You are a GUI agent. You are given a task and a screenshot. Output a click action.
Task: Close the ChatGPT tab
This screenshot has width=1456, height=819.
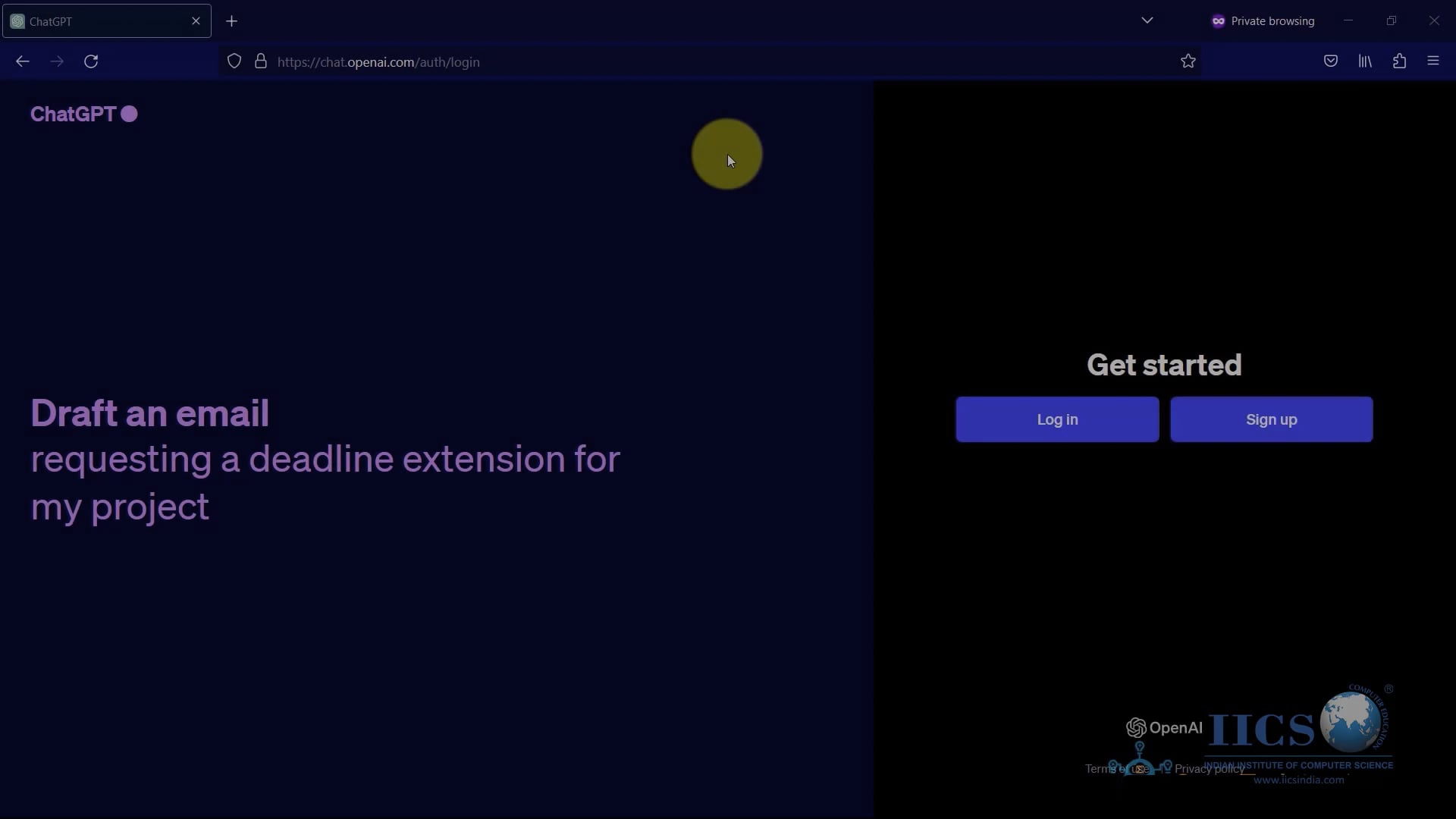(196, 21)
